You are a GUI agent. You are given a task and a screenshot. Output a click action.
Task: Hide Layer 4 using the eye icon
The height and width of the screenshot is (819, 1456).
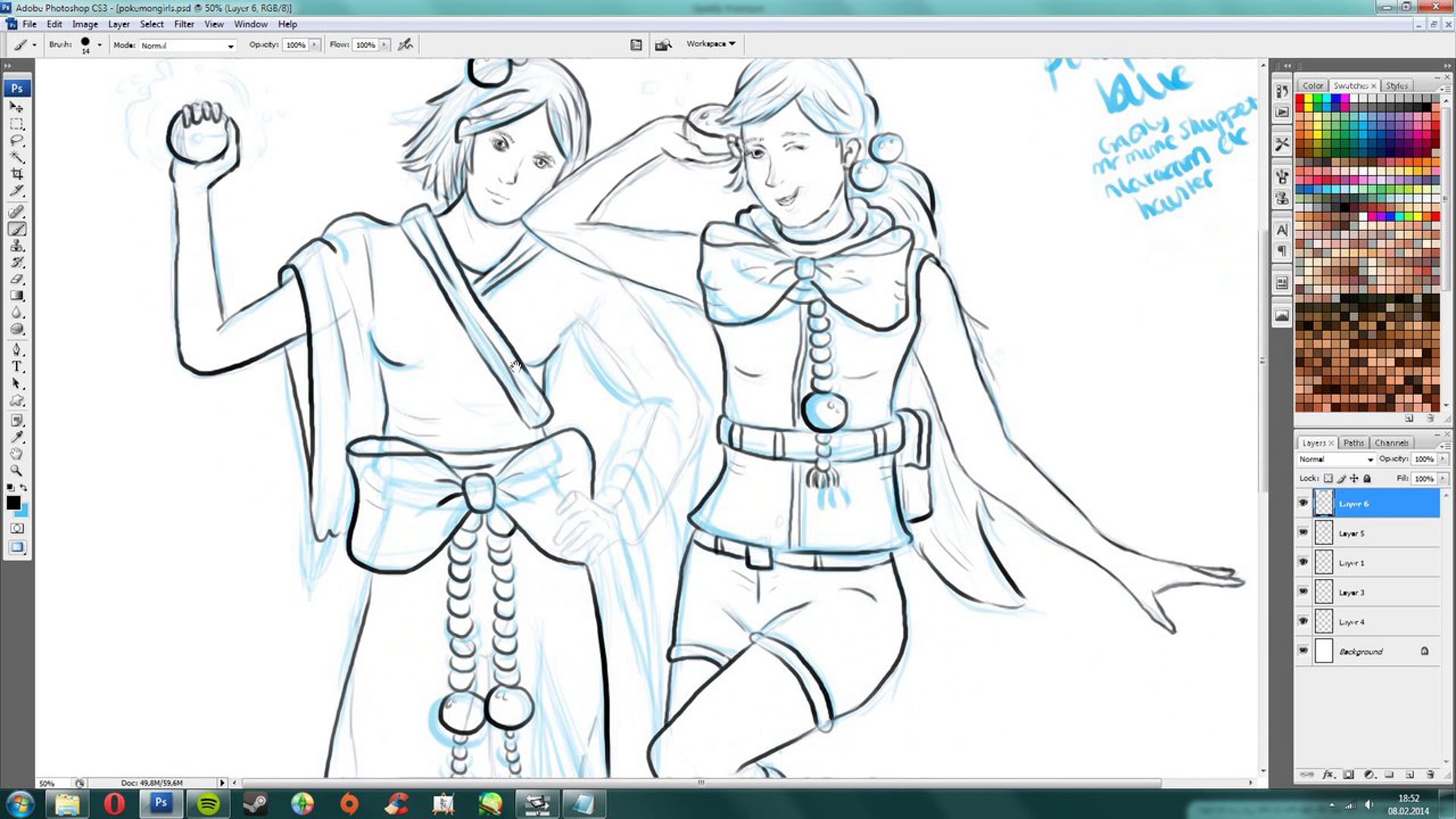[1303, 621]
